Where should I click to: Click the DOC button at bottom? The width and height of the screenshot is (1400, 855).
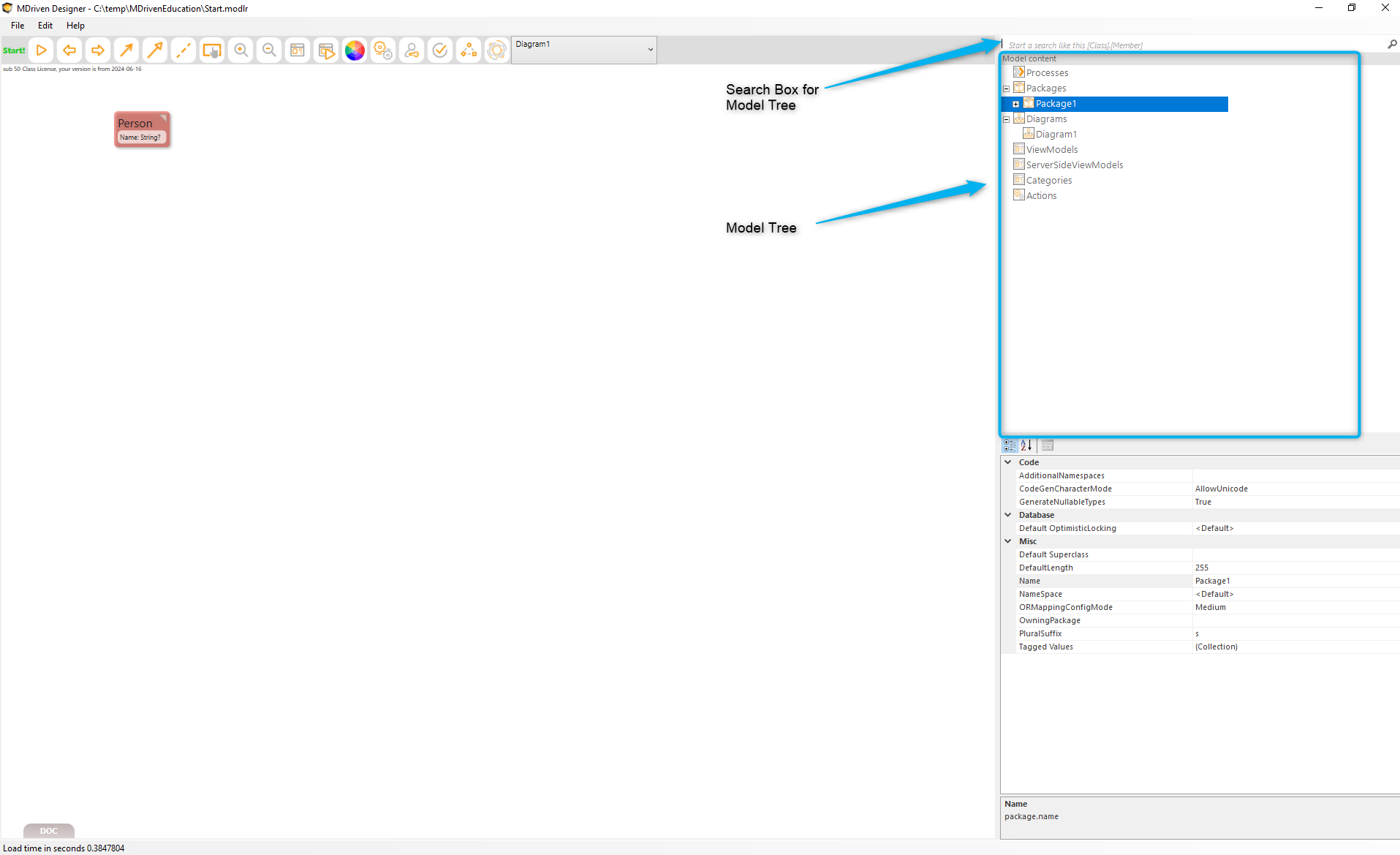pos(48,831)
